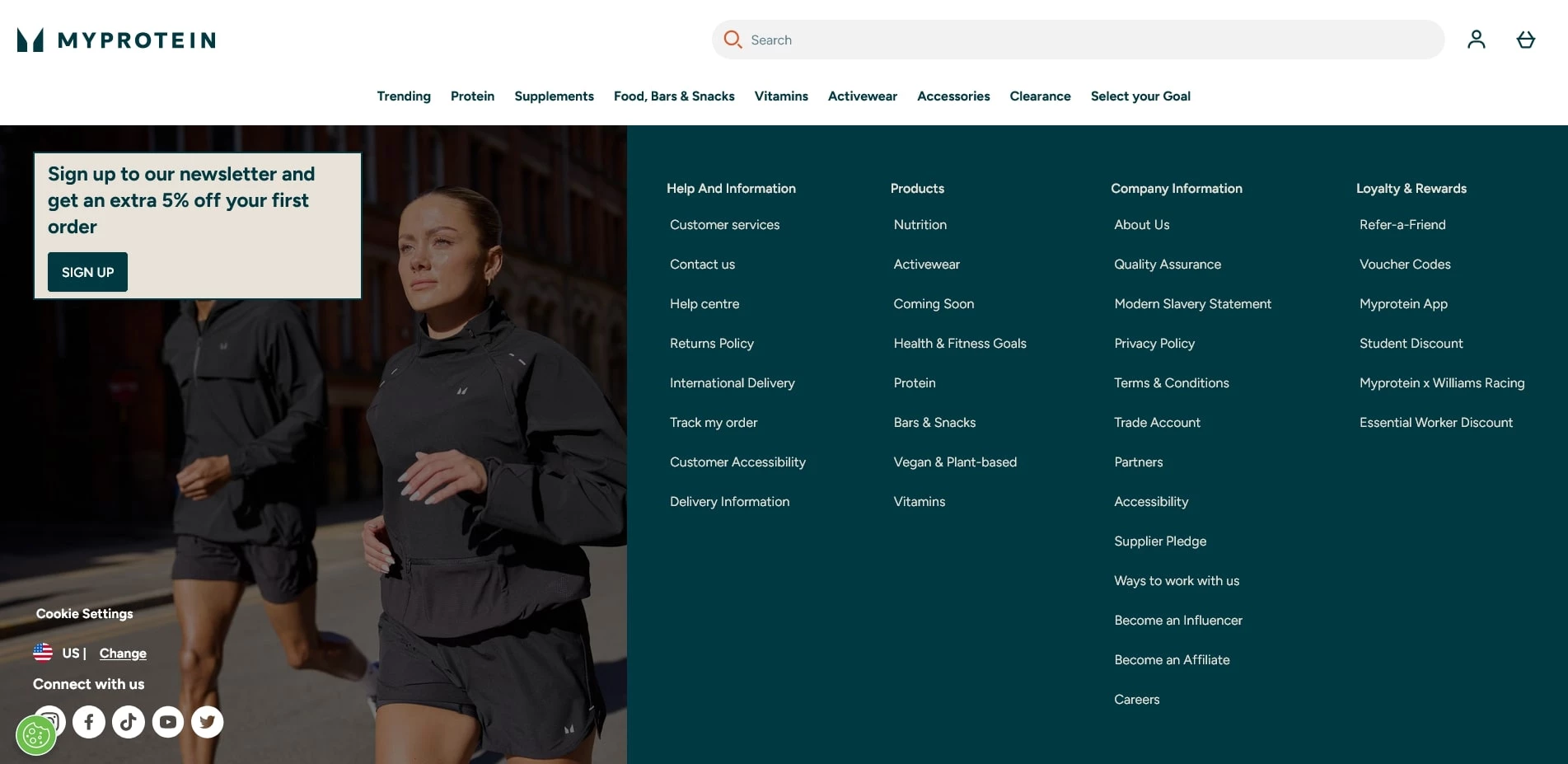Open the Student Discount link
The image size is (1568, 764).
[x=1411, y=344]
